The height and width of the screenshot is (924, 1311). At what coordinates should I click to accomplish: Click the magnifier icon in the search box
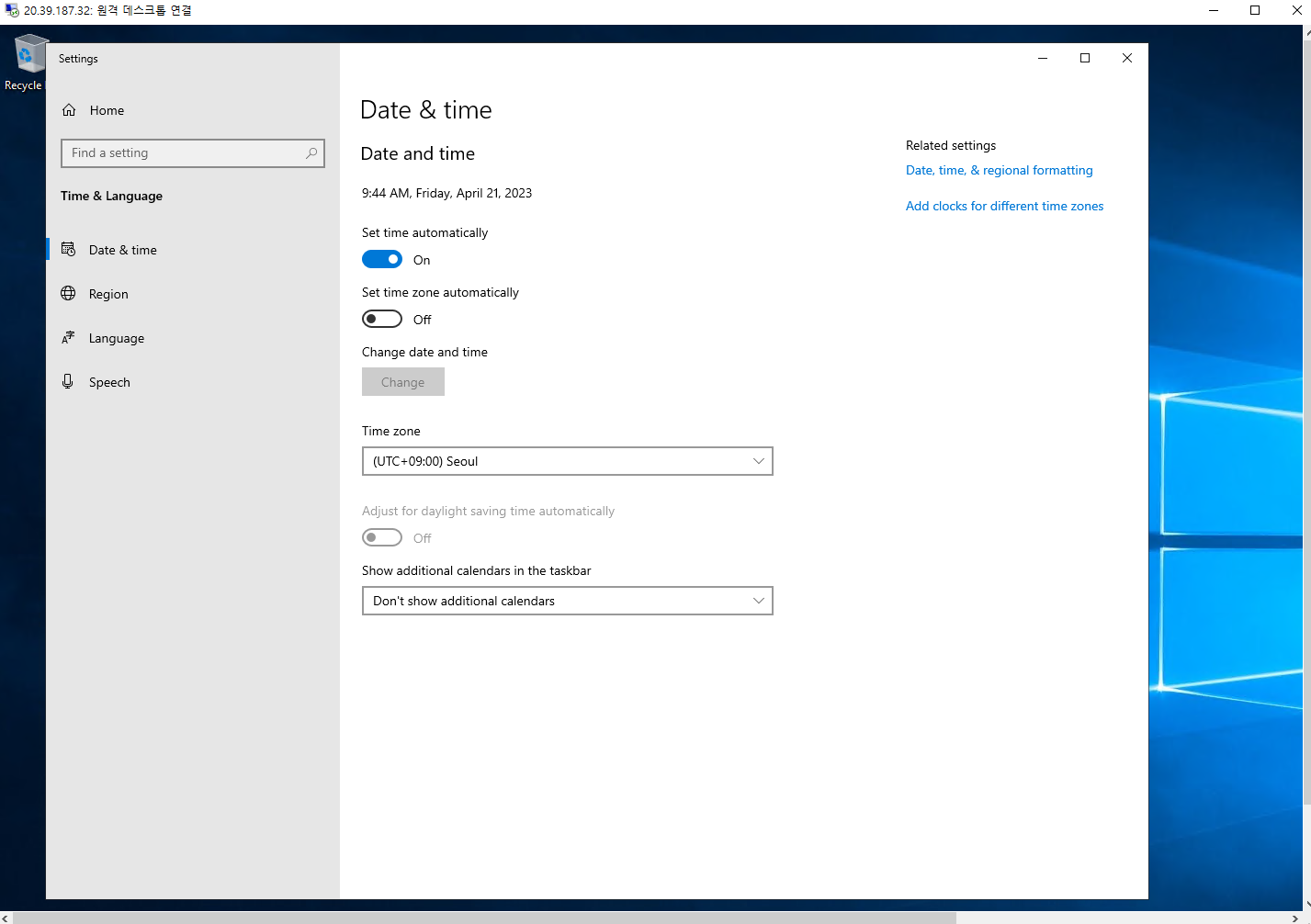pyautogui.click(x=311, y=153)
